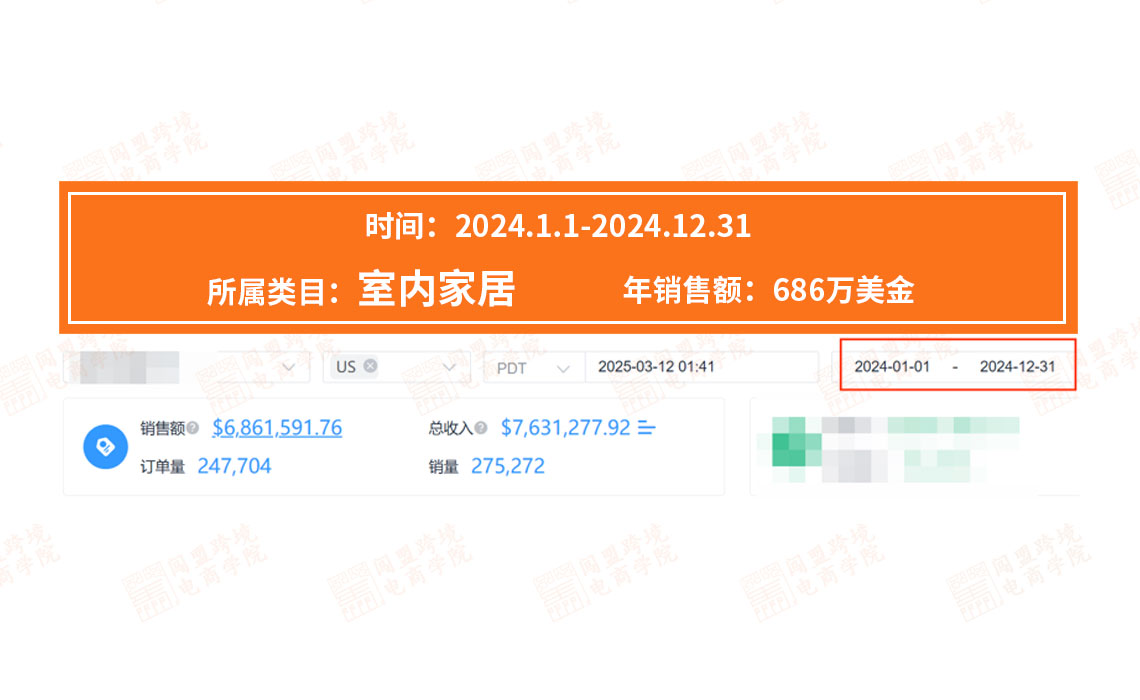Click the help icon beside 总收入

click(x=481, y=428)
